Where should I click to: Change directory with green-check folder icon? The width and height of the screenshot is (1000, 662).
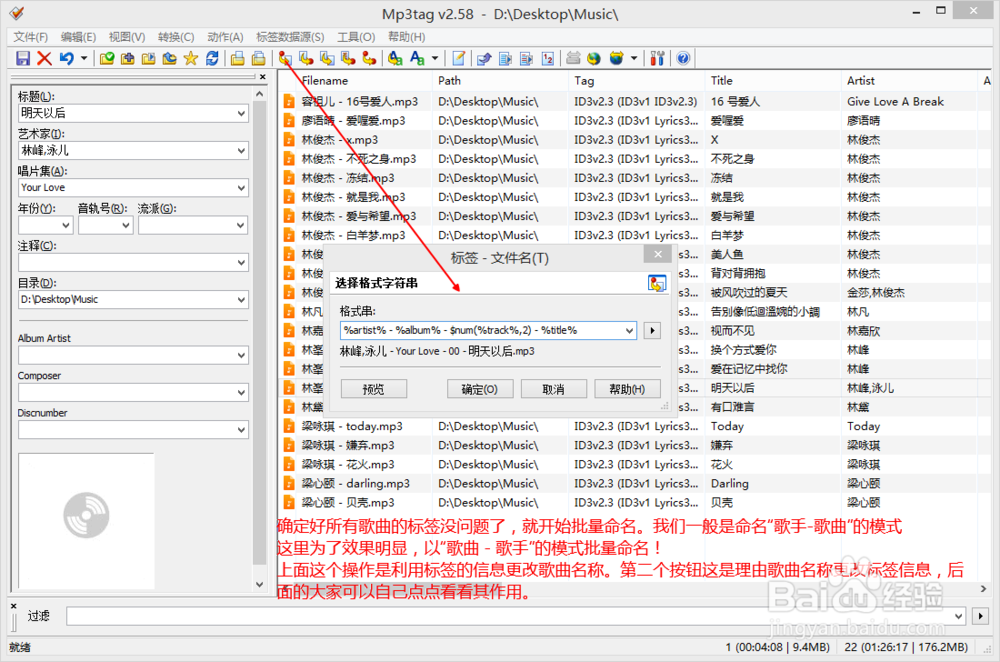tap(107, 59)
